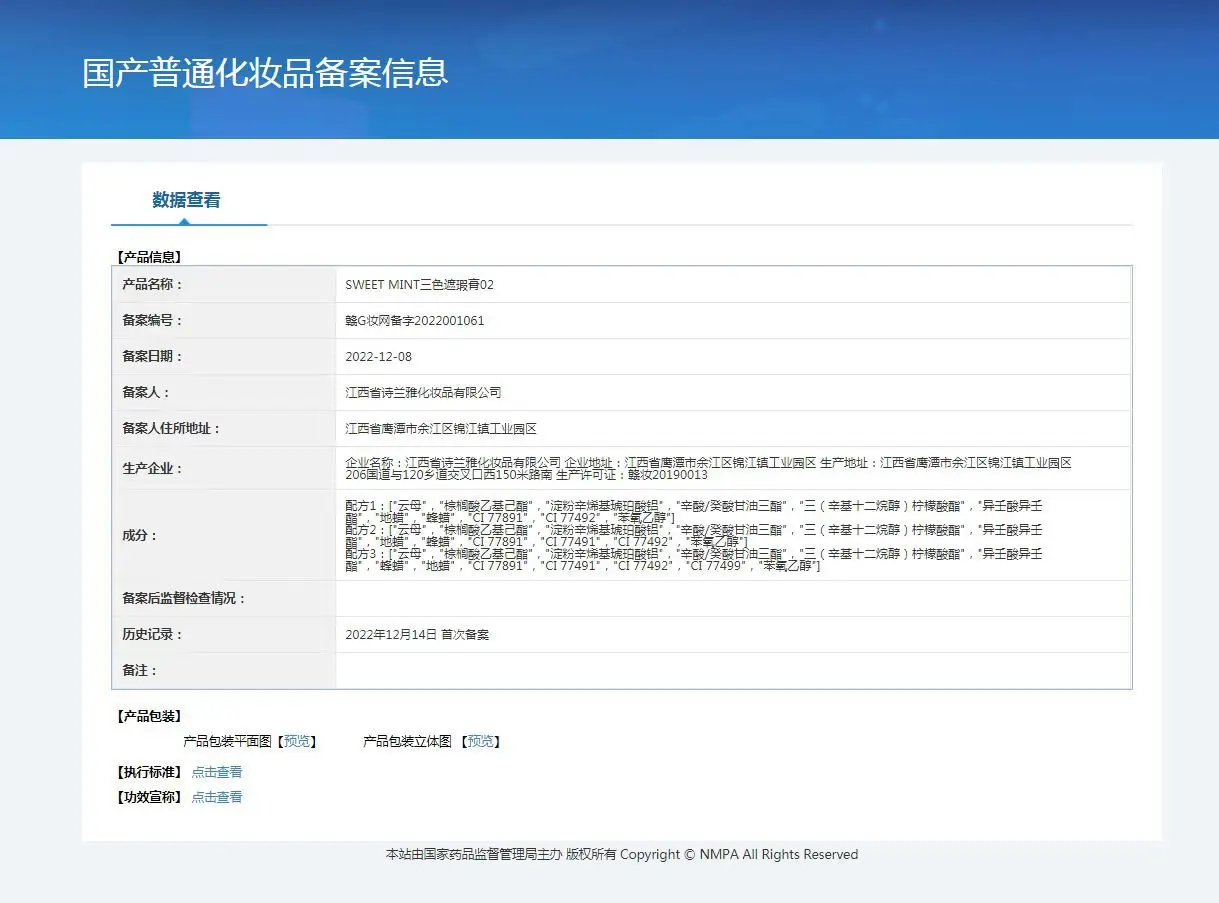Click the 备案日期 value 2022-12-08
The width and height of the screenshot is (1219, 903).
(379, 357)
